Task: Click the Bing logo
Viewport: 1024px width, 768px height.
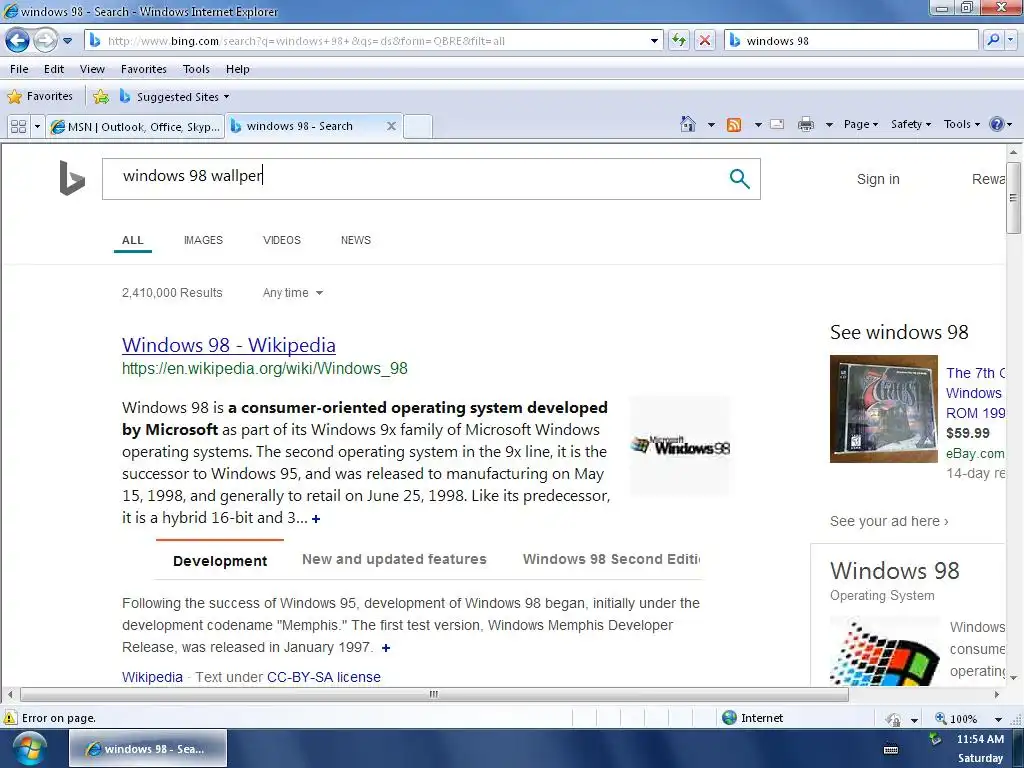Action: pos(72,178)
